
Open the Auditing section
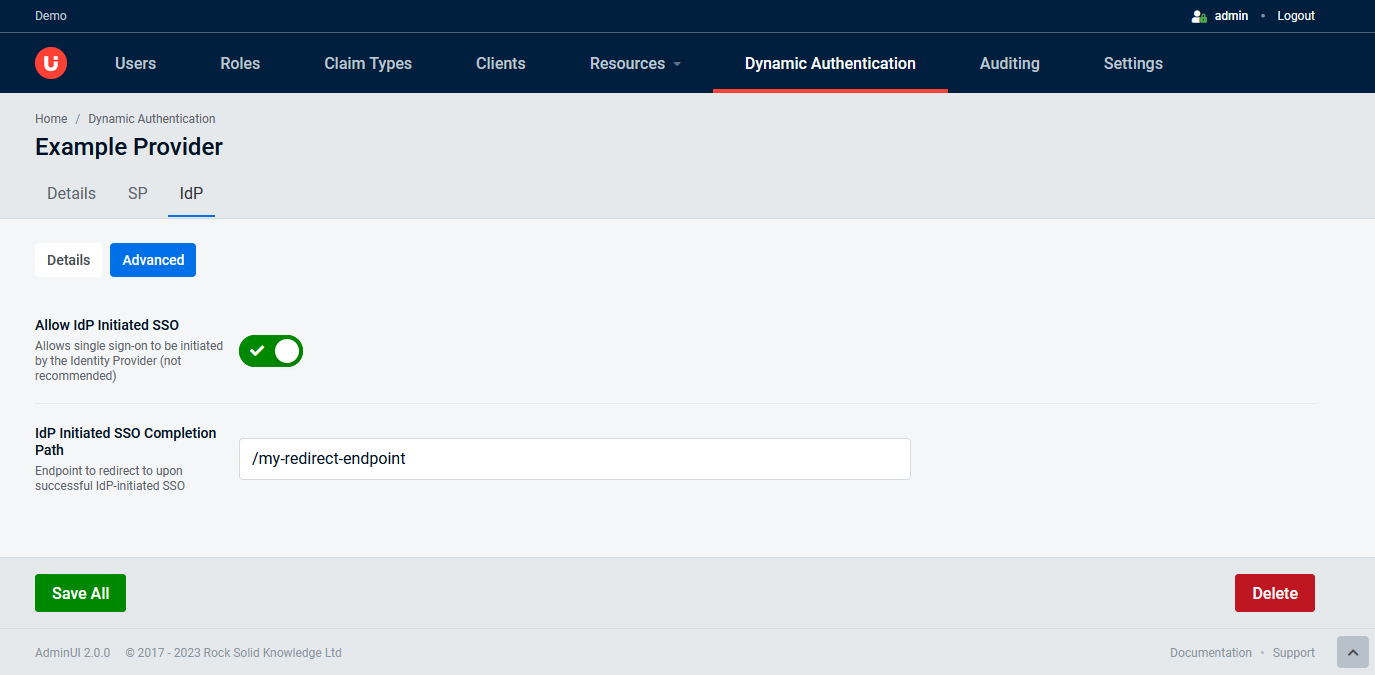[x=1009, y=62]
